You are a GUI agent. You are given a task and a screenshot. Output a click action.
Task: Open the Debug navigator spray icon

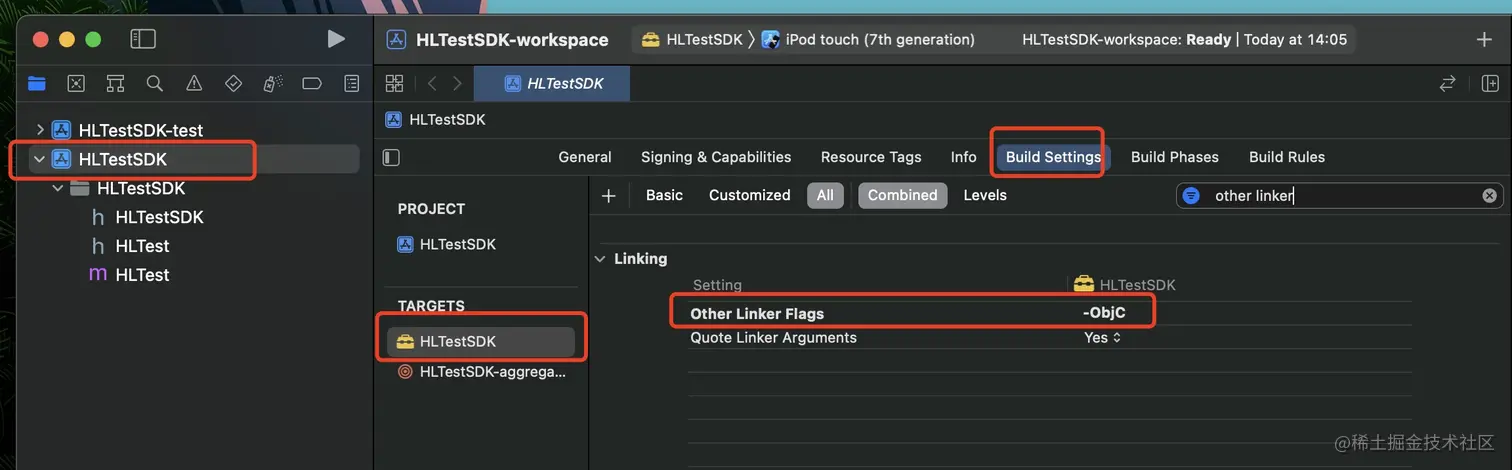(272, 84)
